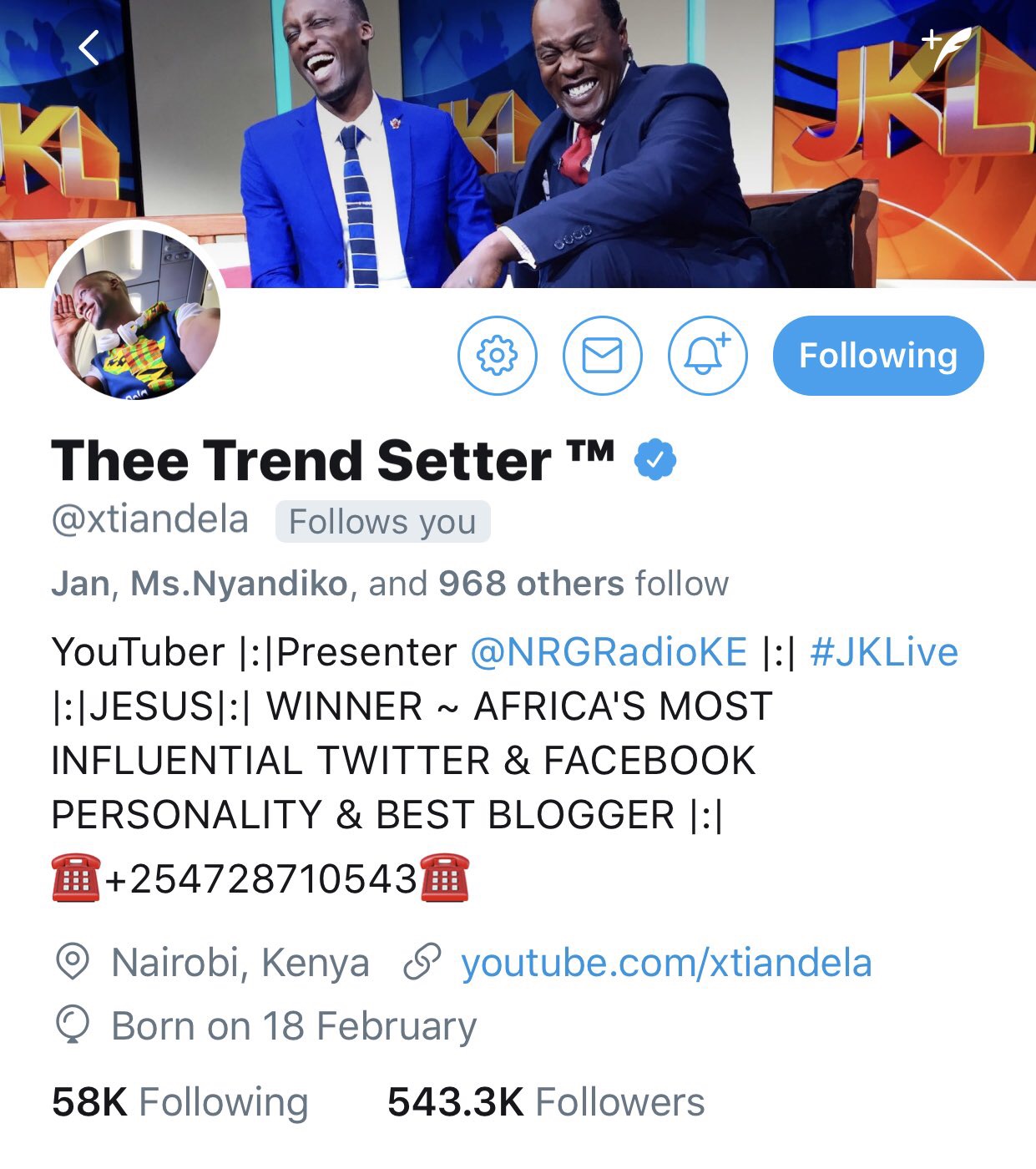
Task: Visit the youtube.com/xtiandela link
Action: (666, 963)
